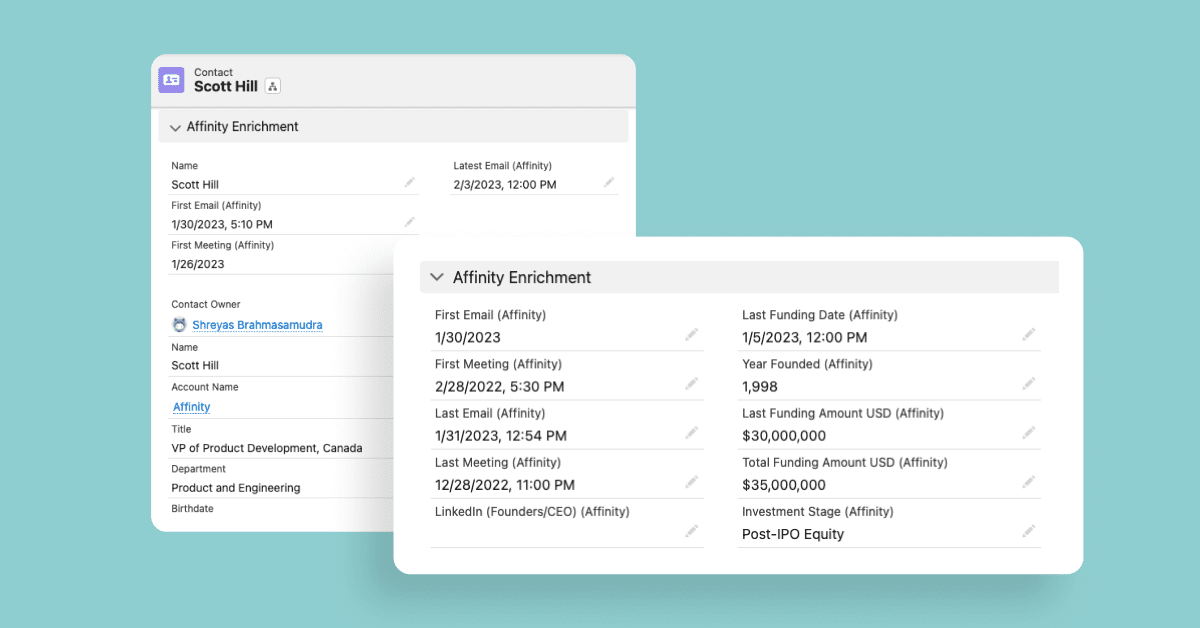Edit Year Founded pencil icon

(x=1028, y=384)
